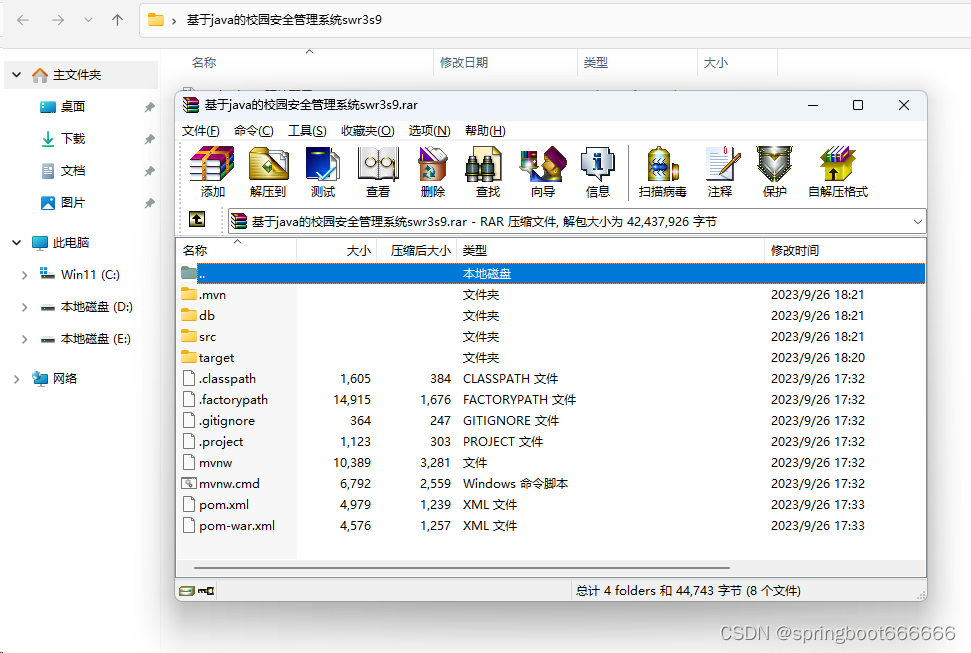Open the File (文件) menu
971x653 pixels.
(201, 131)
